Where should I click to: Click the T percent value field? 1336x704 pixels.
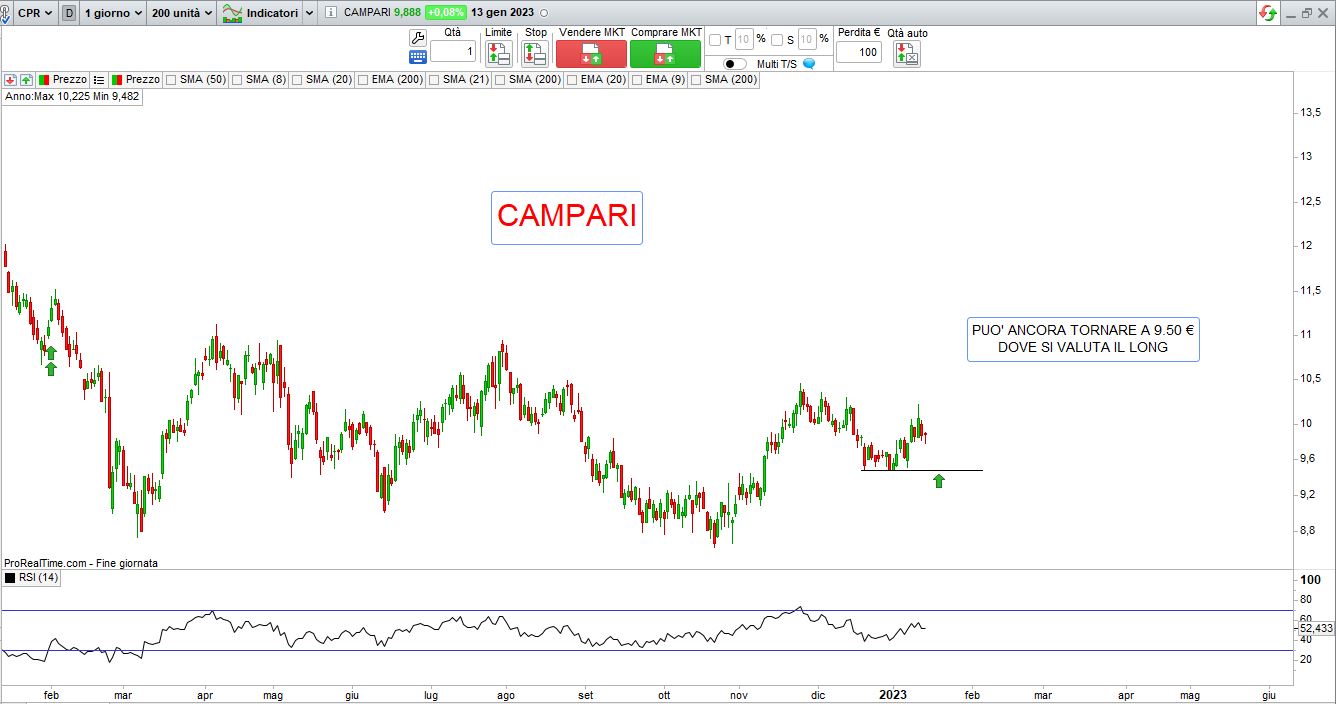pos(743,40)
